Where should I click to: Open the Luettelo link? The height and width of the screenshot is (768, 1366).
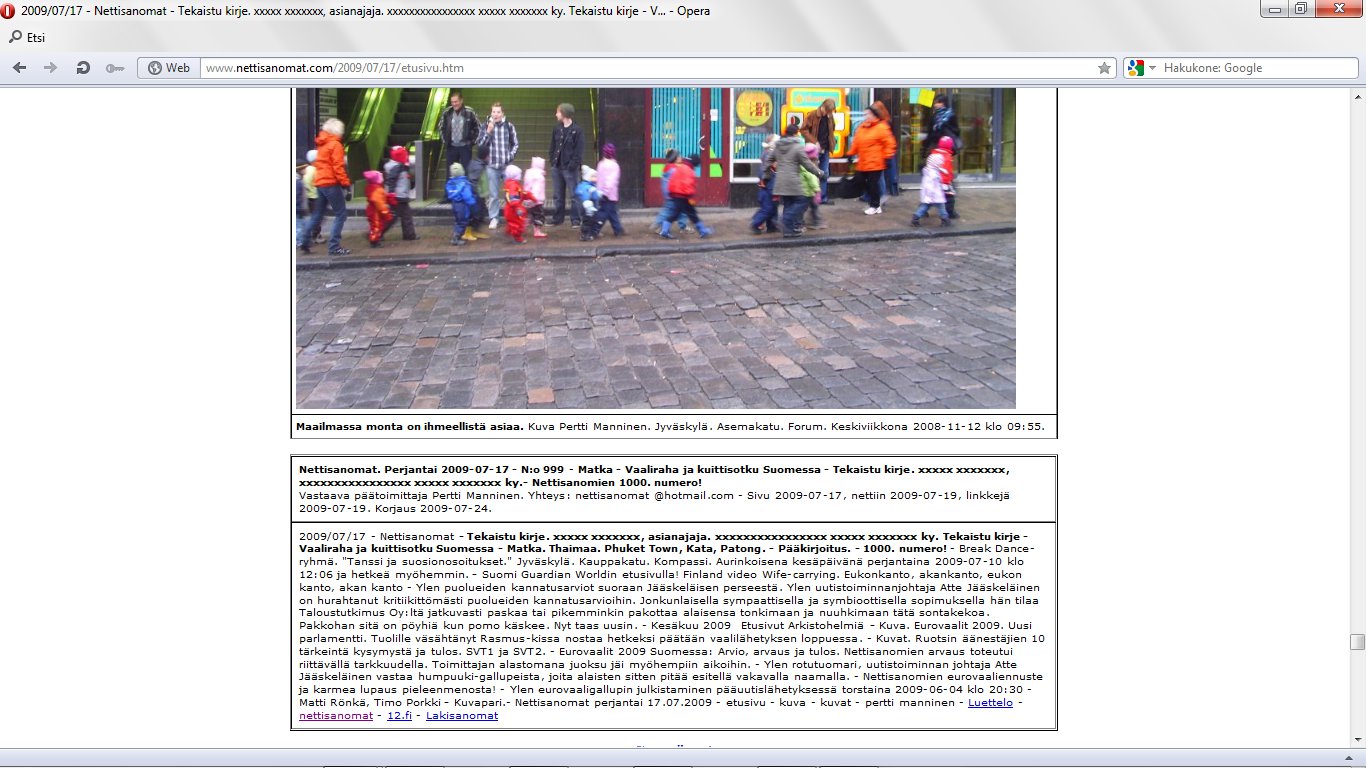point(992,703)
